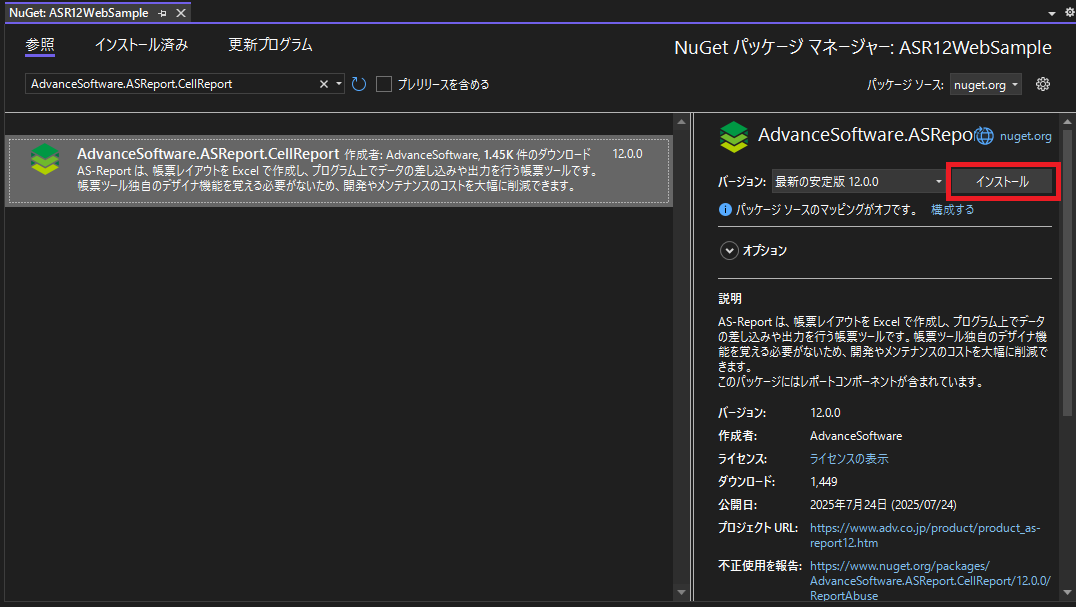Click the AdvanceSoftware.ASRepo details title
Screen dimensions: 1076x607
coord(865,135)
